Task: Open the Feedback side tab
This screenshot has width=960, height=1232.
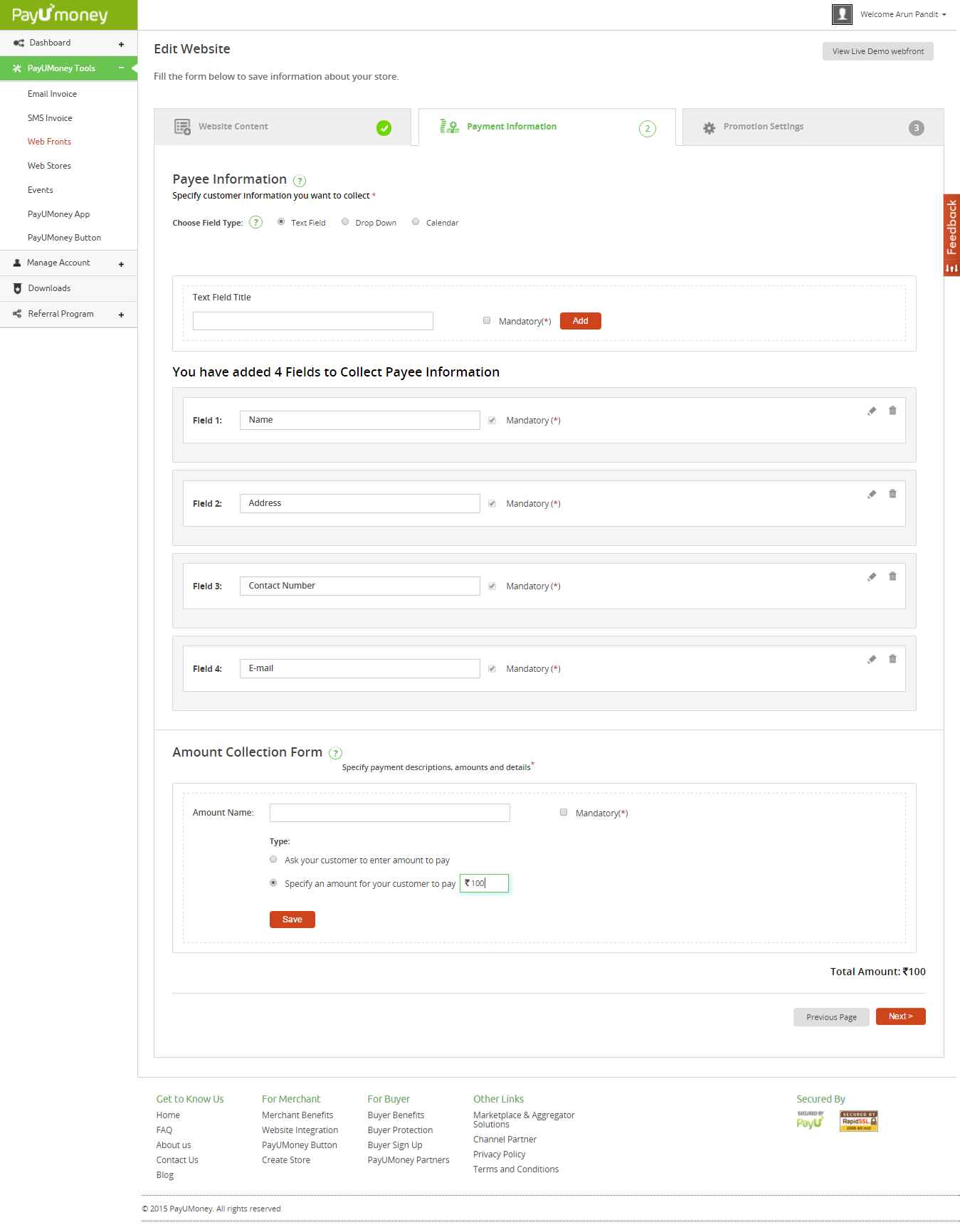Action: 951,235
